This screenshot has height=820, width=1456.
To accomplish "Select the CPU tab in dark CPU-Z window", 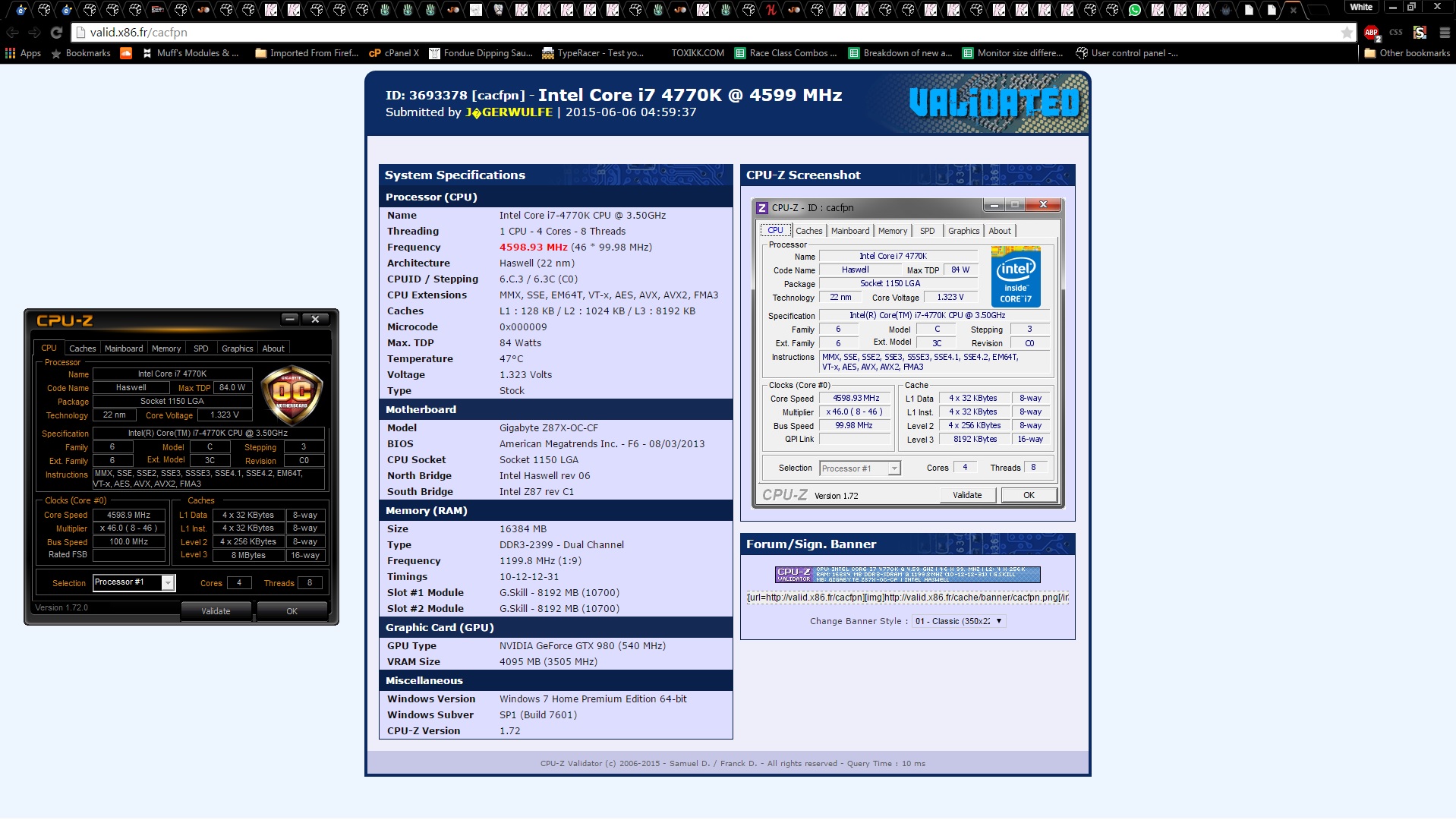I will [x=49, y=348].
